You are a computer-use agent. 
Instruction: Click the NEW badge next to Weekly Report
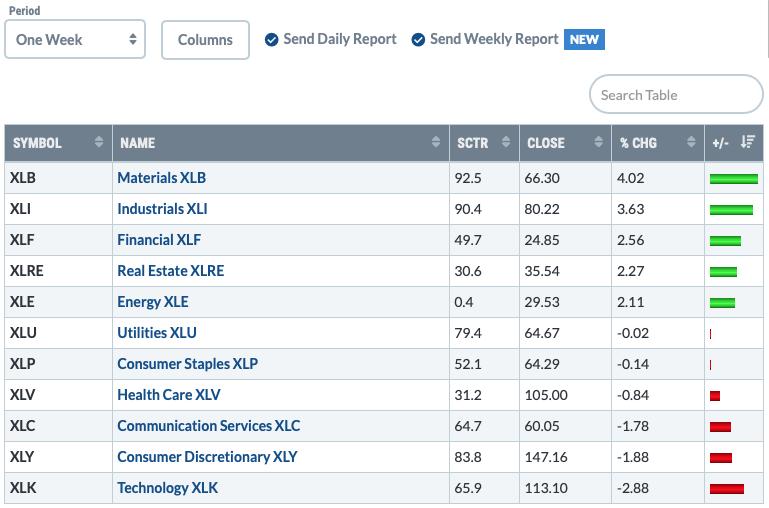pyautogui.click(x=584, y=39)
